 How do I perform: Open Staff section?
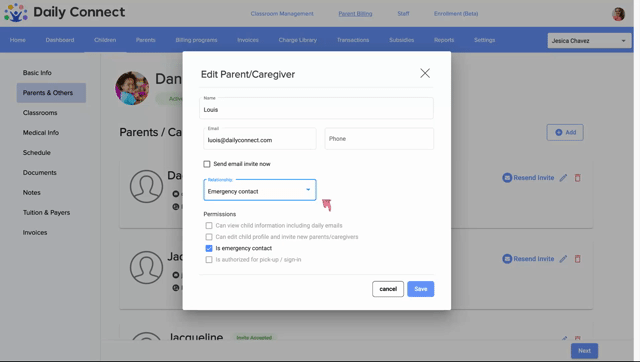pyautogui.click(x=403, y=13)
